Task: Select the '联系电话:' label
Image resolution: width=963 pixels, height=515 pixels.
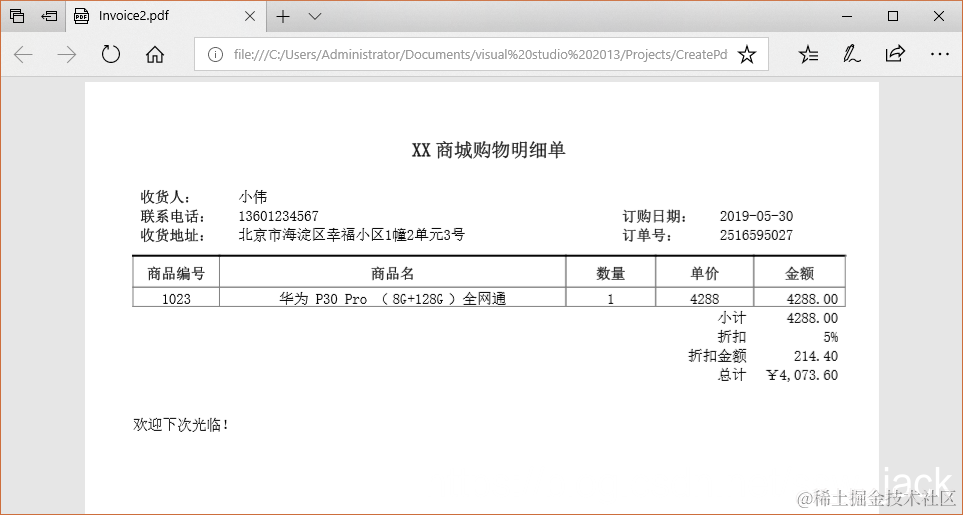Action: (x=173, y=216)
